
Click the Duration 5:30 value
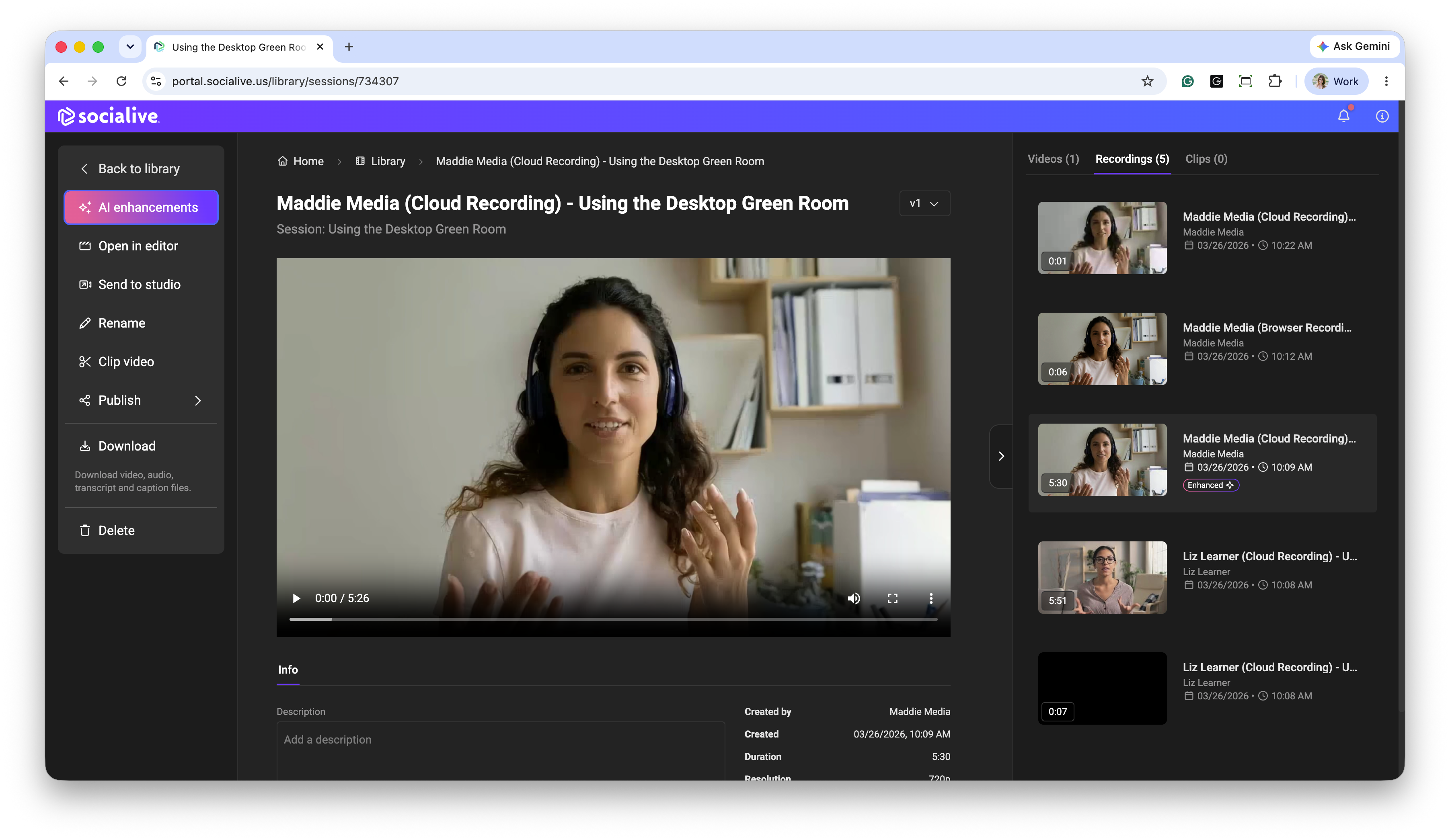tap(941, 757)
